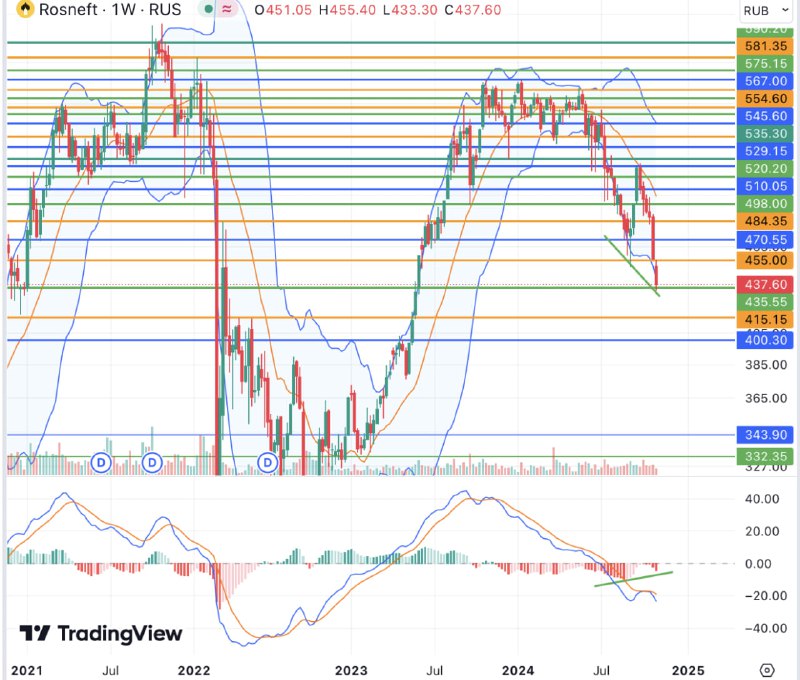Click the 2021 label on time axis
800x680 pixels.
pyautogui.click(x=27, y=670)
